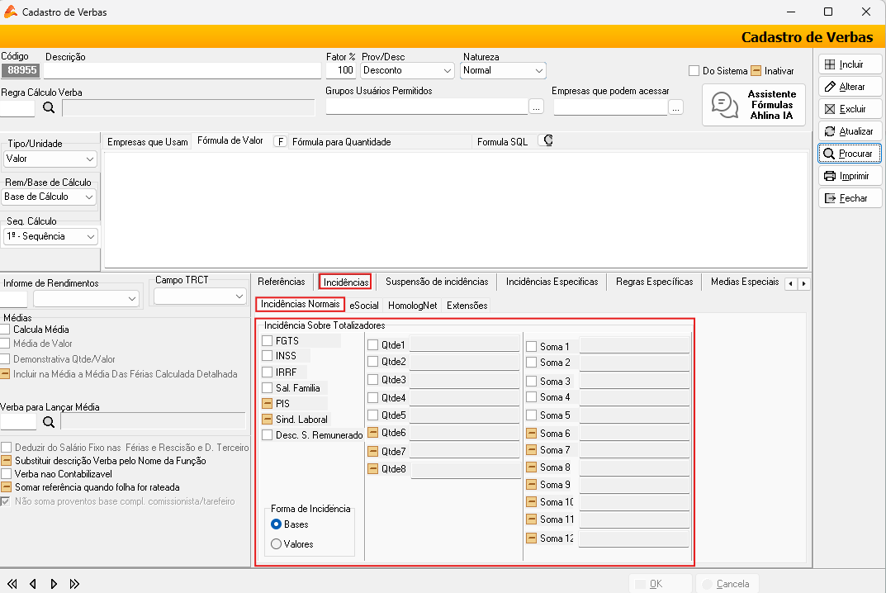Go to previous record arrow
Viewport: 886px width, 593px height.
[x=33, y=584]
